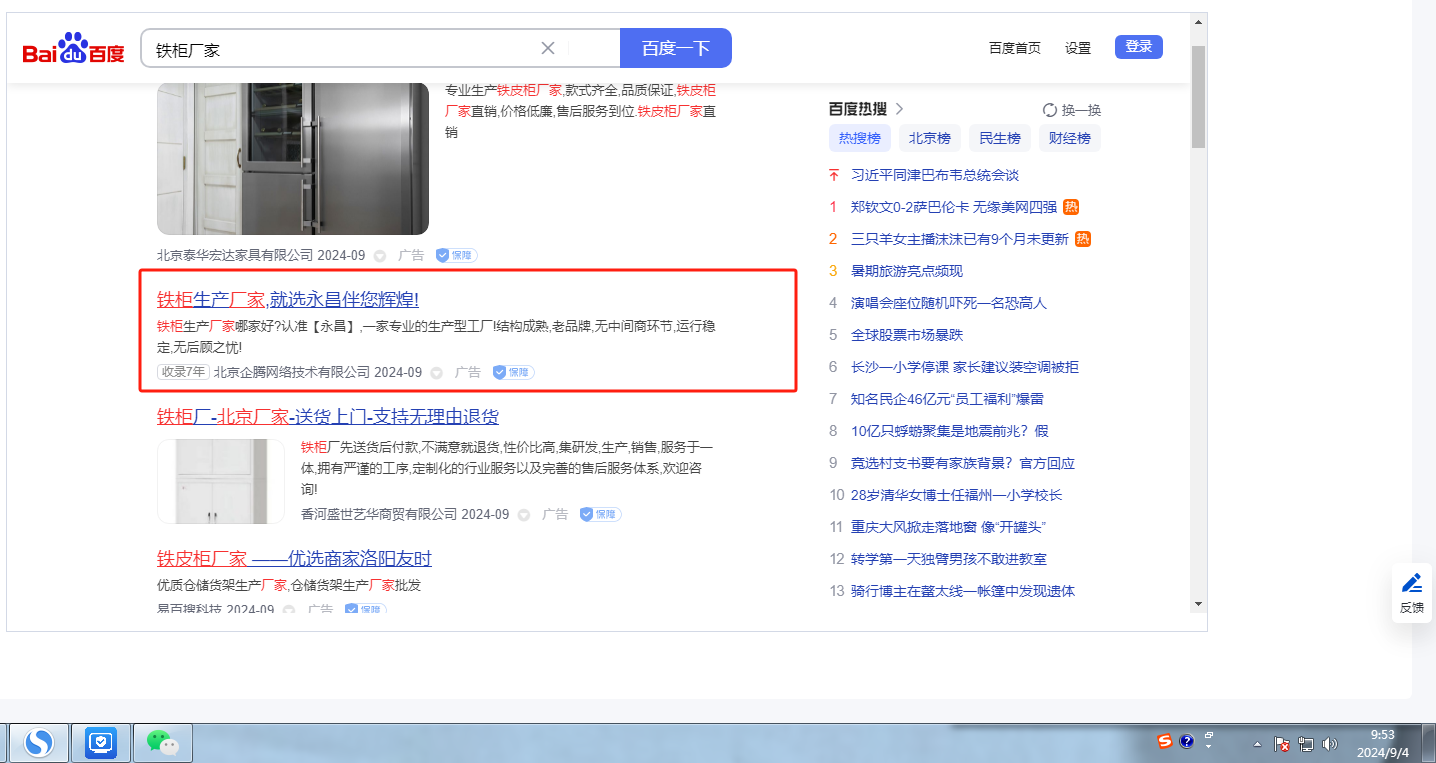Screen dimensions: 1436x763
Task: Open hot search 演唱会座位随机吓死一名恐高人
Action: (x=949, y=303)
